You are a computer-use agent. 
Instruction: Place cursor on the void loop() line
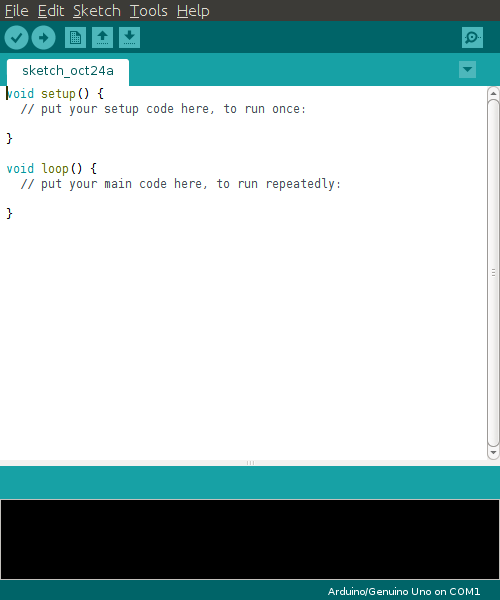[x=52, y=169]
